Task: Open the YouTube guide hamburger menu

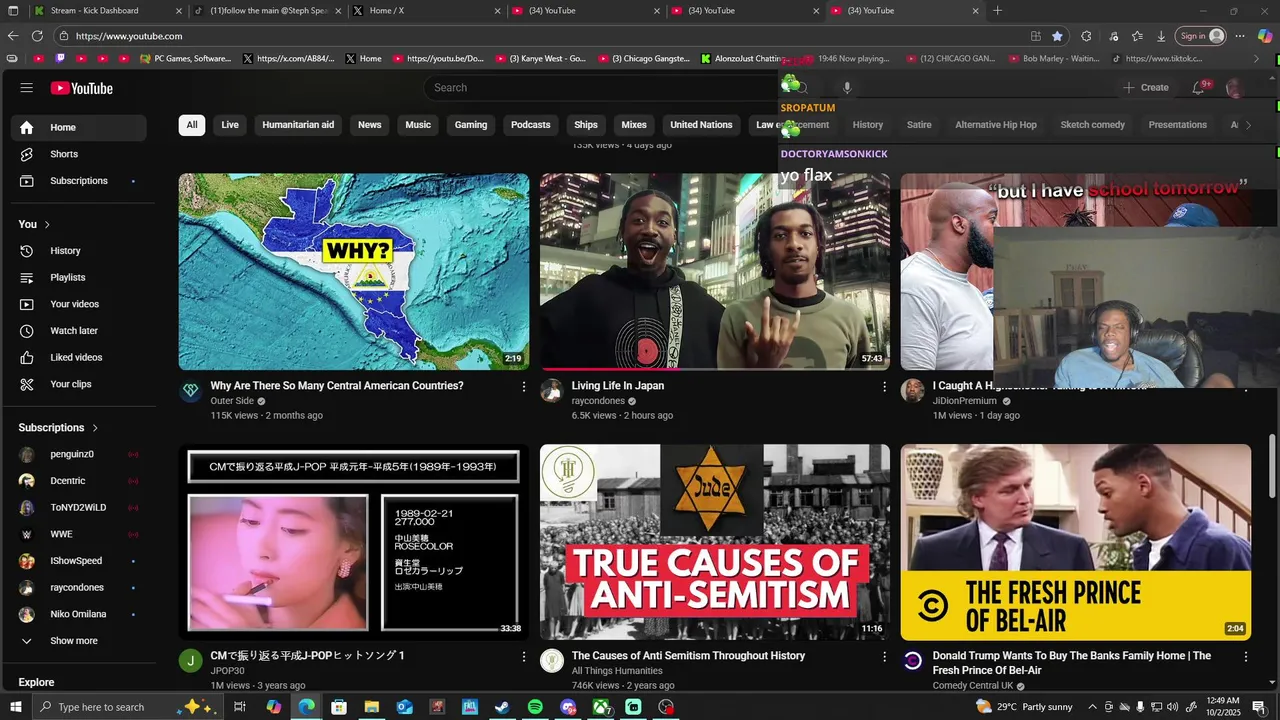Action: point(27,88)
